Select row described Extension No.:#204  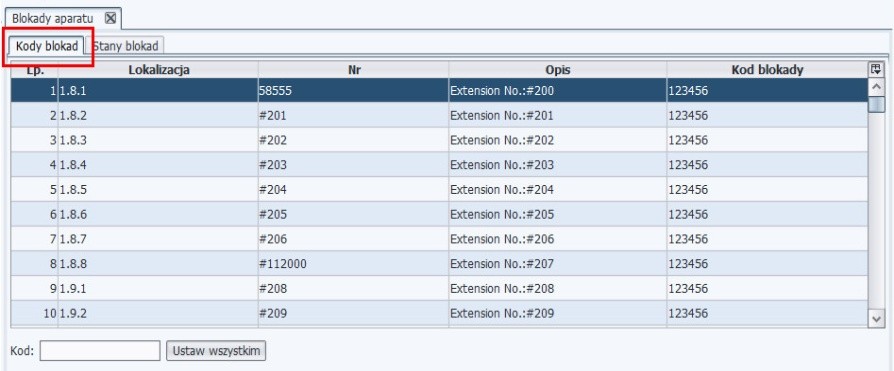[x=439, y=189]
